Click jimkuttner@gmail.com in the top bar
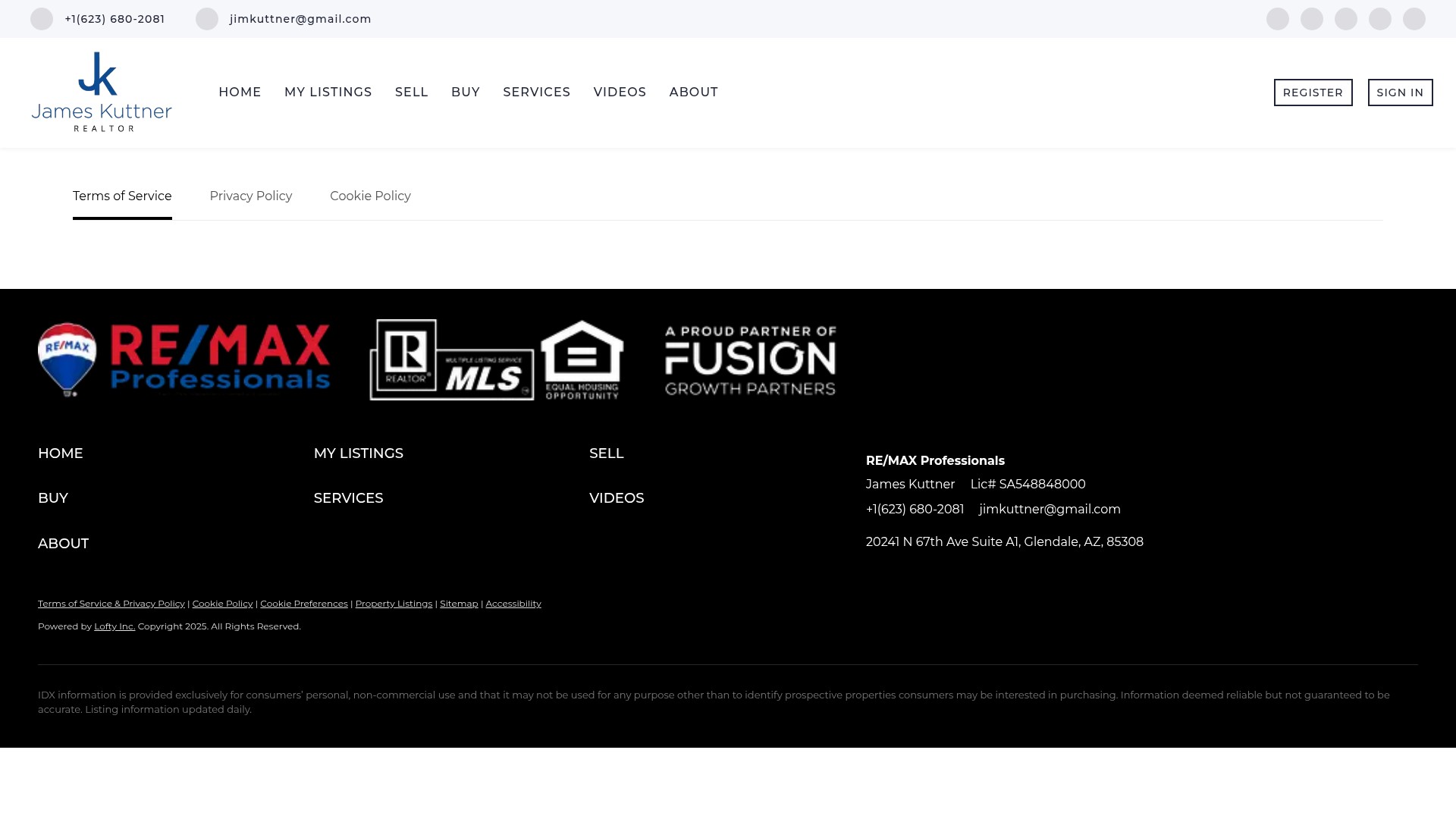The height and width of the screenshot is (819, 1456). click(x=300, y=19)
